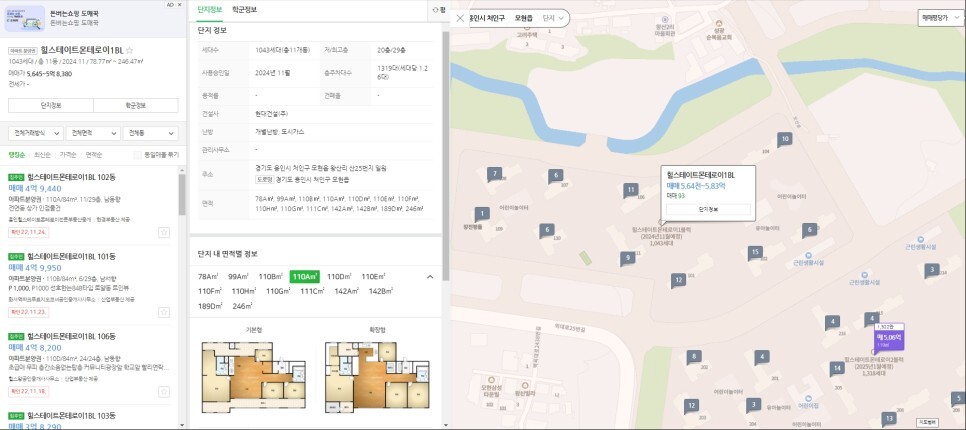Image resolution: width=966 pixels, height=430 pixels.
Task: Select the 110B㎡ area type
Action: 271,277
